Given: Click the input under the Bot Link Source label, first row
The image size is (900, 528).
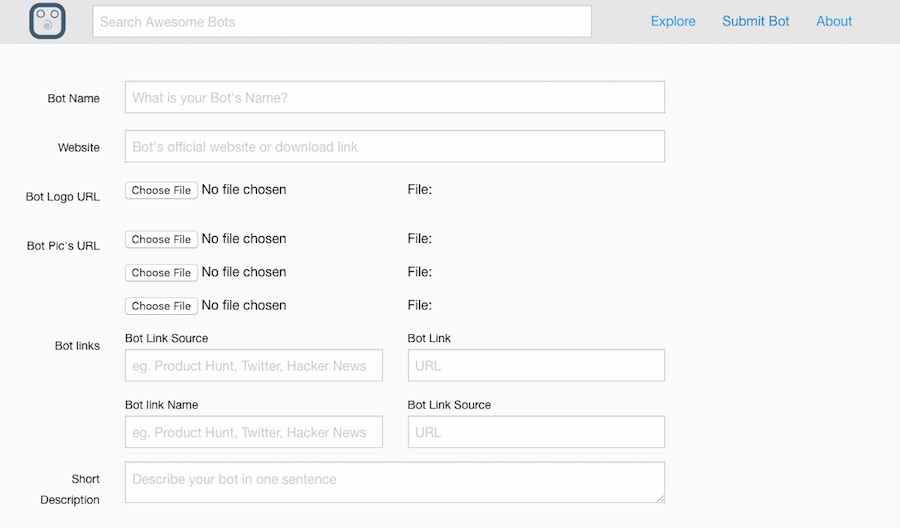Looking at the screenshot, I should tap(253, 366).
